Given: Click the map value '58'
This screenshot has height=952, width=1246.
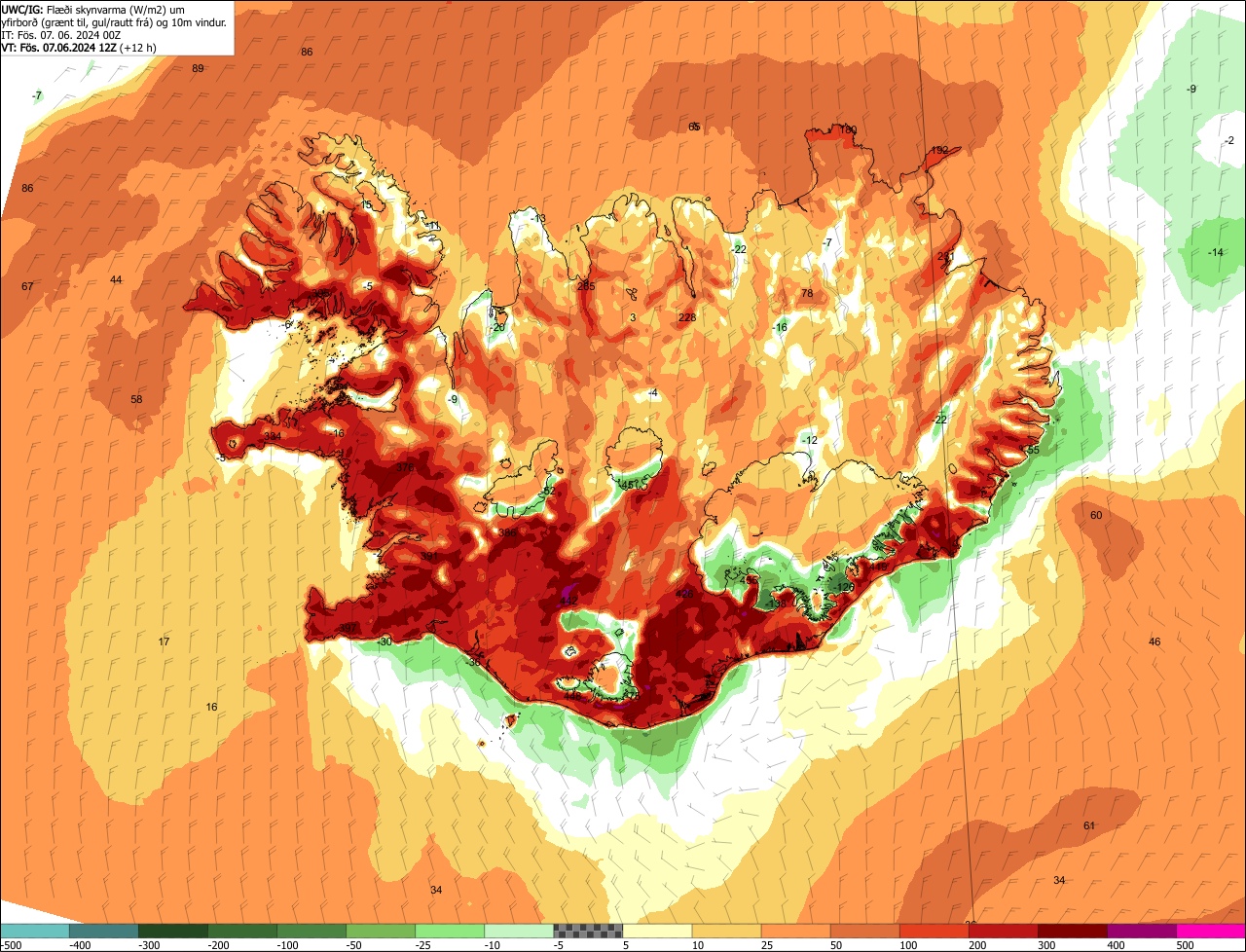Looking at the screenshot, I should pyautogui.click(x=136, y=400).
